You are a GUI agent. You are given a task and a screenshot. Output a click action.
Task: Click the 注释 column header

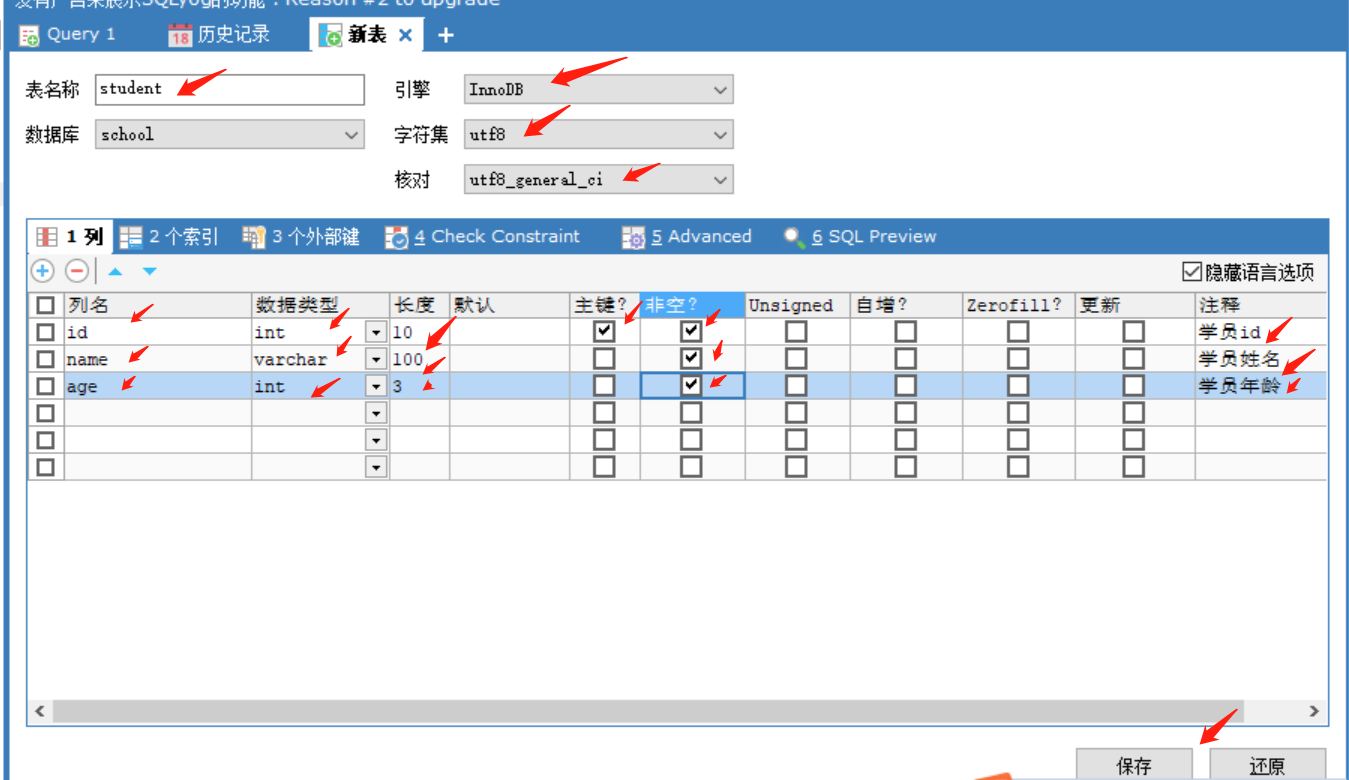pyautogui.click(x=1261, y=305)
